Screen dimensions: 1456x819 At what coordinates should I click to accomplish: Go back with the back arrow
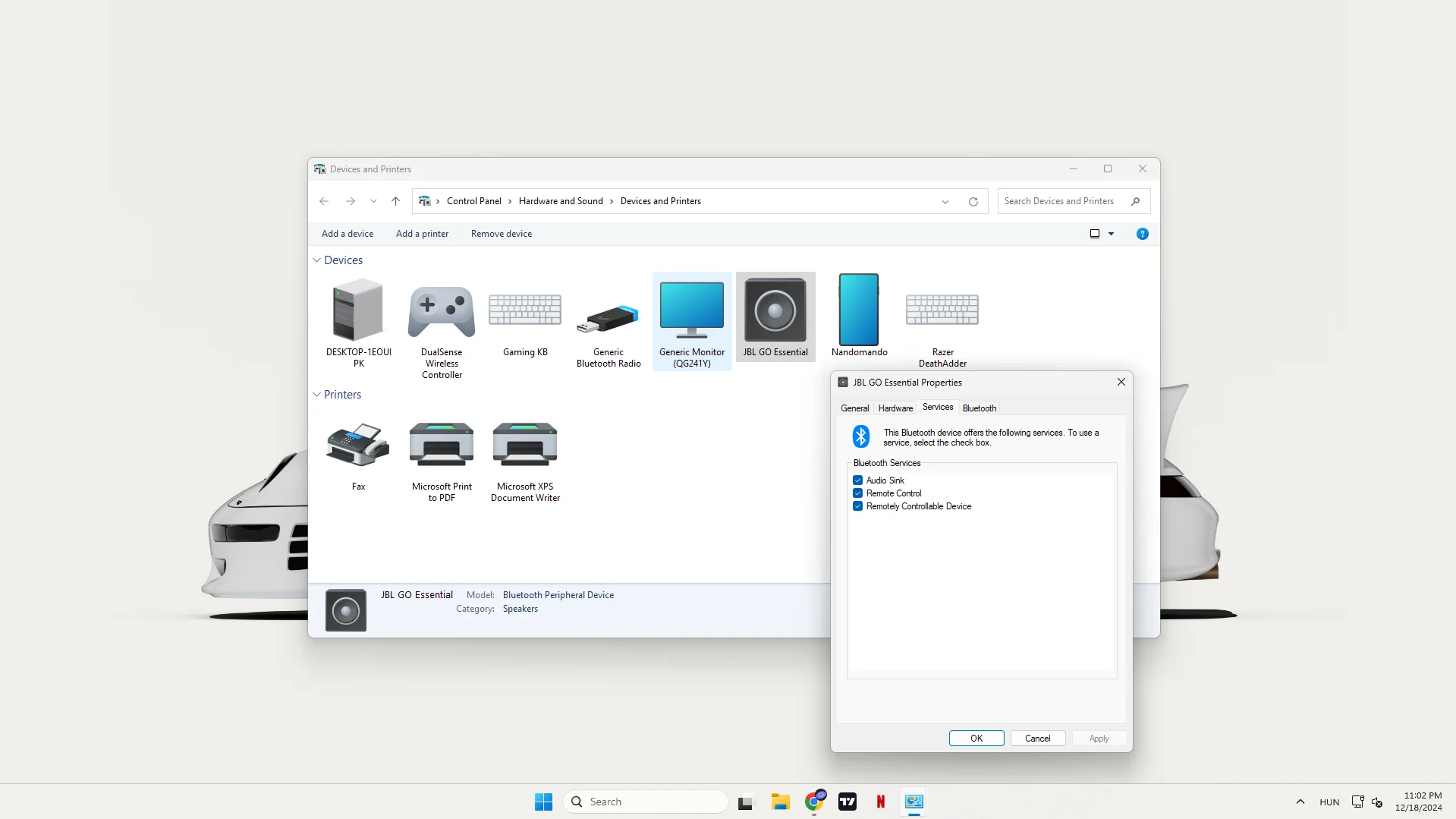tap(324, 201)
